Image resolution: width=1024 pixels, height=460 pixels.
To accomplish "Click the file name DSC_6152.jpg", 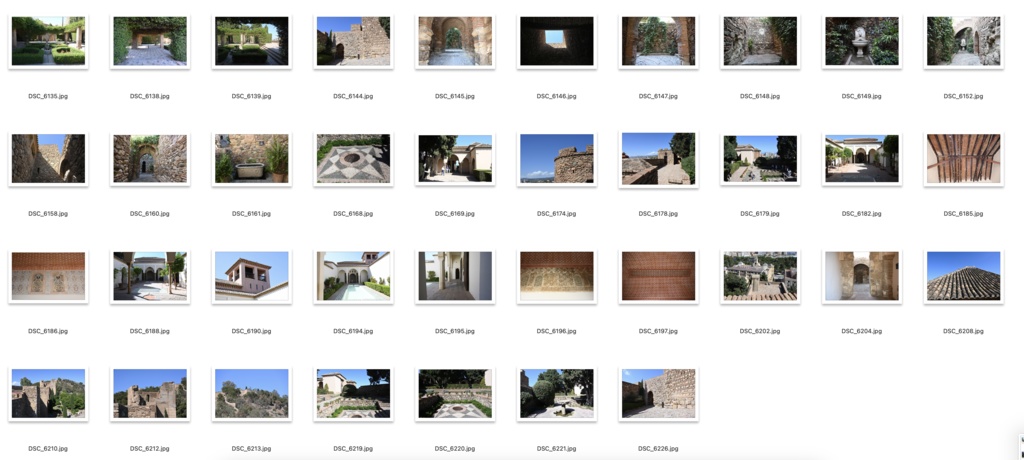I will [963, 96].
